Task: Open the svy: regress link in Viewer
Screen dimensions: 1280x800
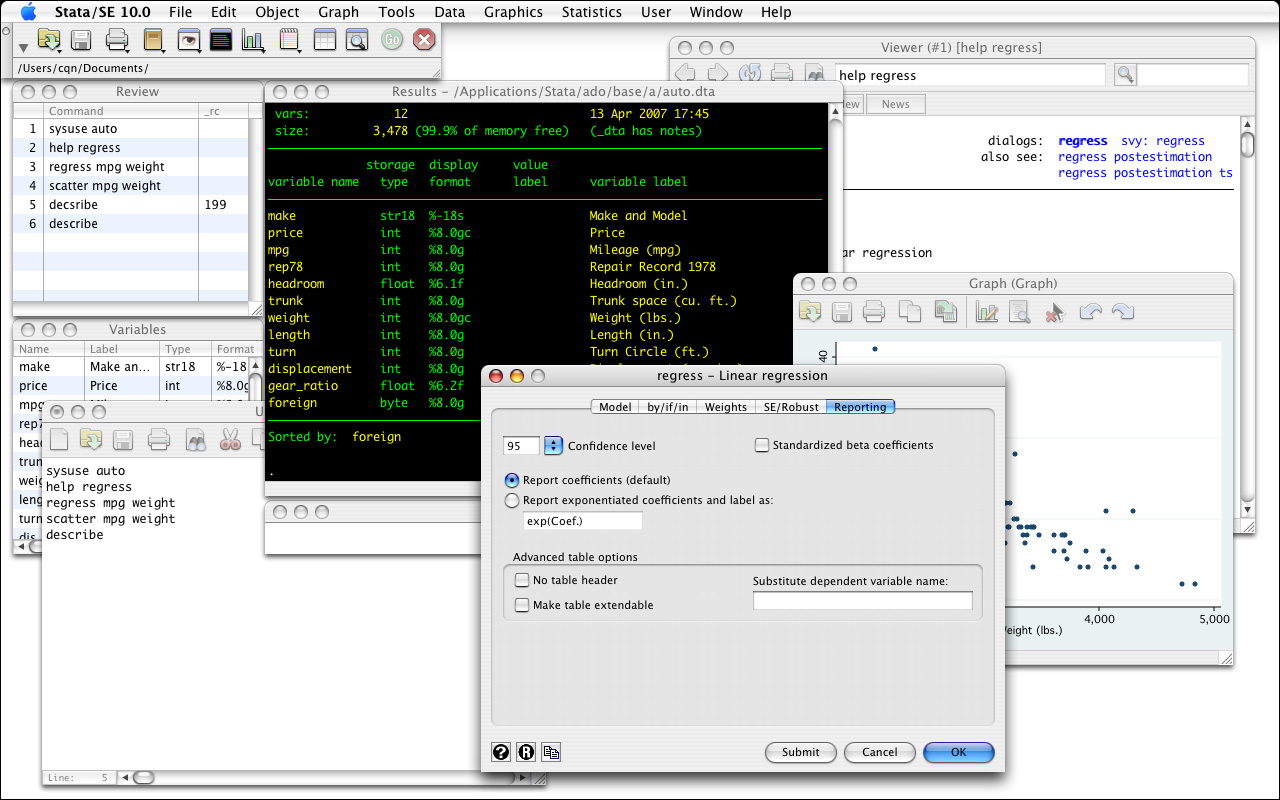Action: [1163, 141]
